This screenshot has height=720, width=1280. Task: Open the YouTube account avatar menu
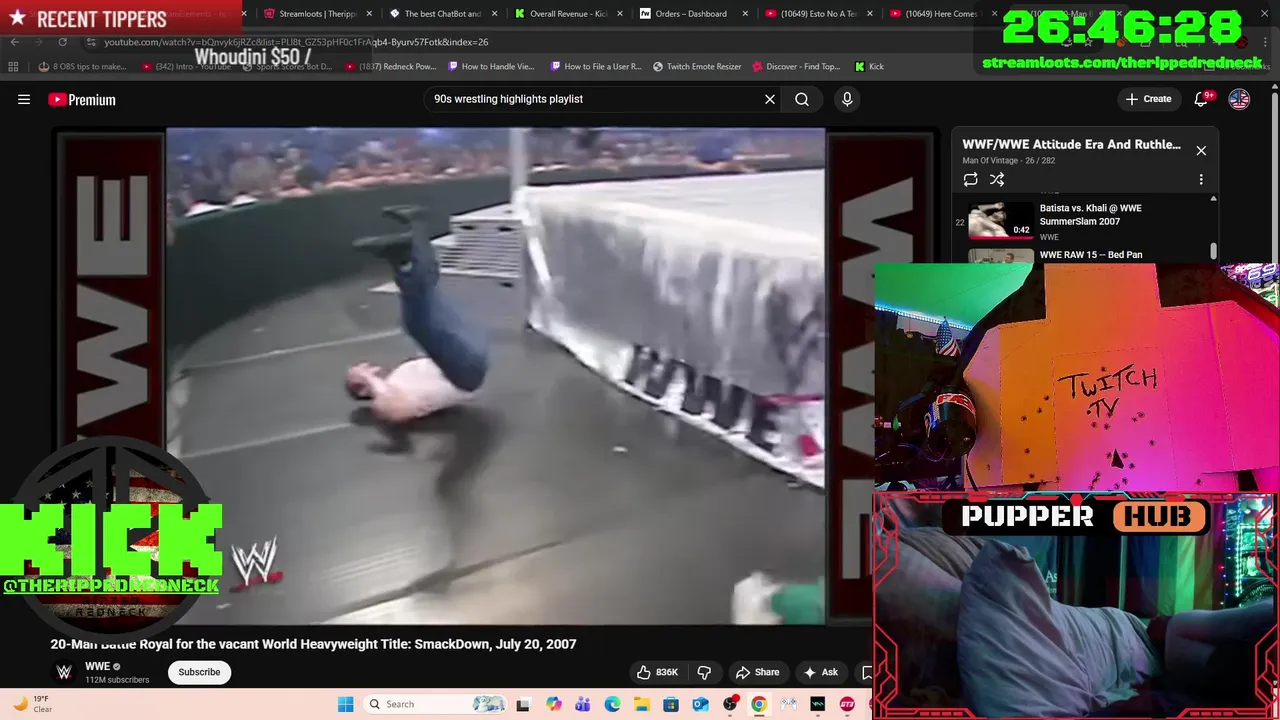(1239, 99)
